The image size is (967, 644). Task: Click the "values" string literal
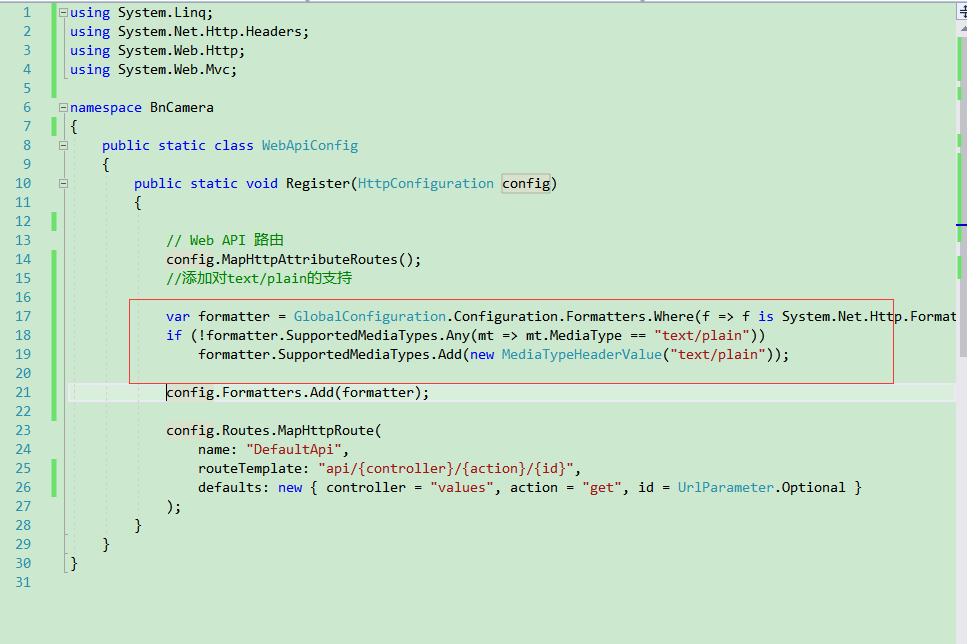(x=462, y=488)
